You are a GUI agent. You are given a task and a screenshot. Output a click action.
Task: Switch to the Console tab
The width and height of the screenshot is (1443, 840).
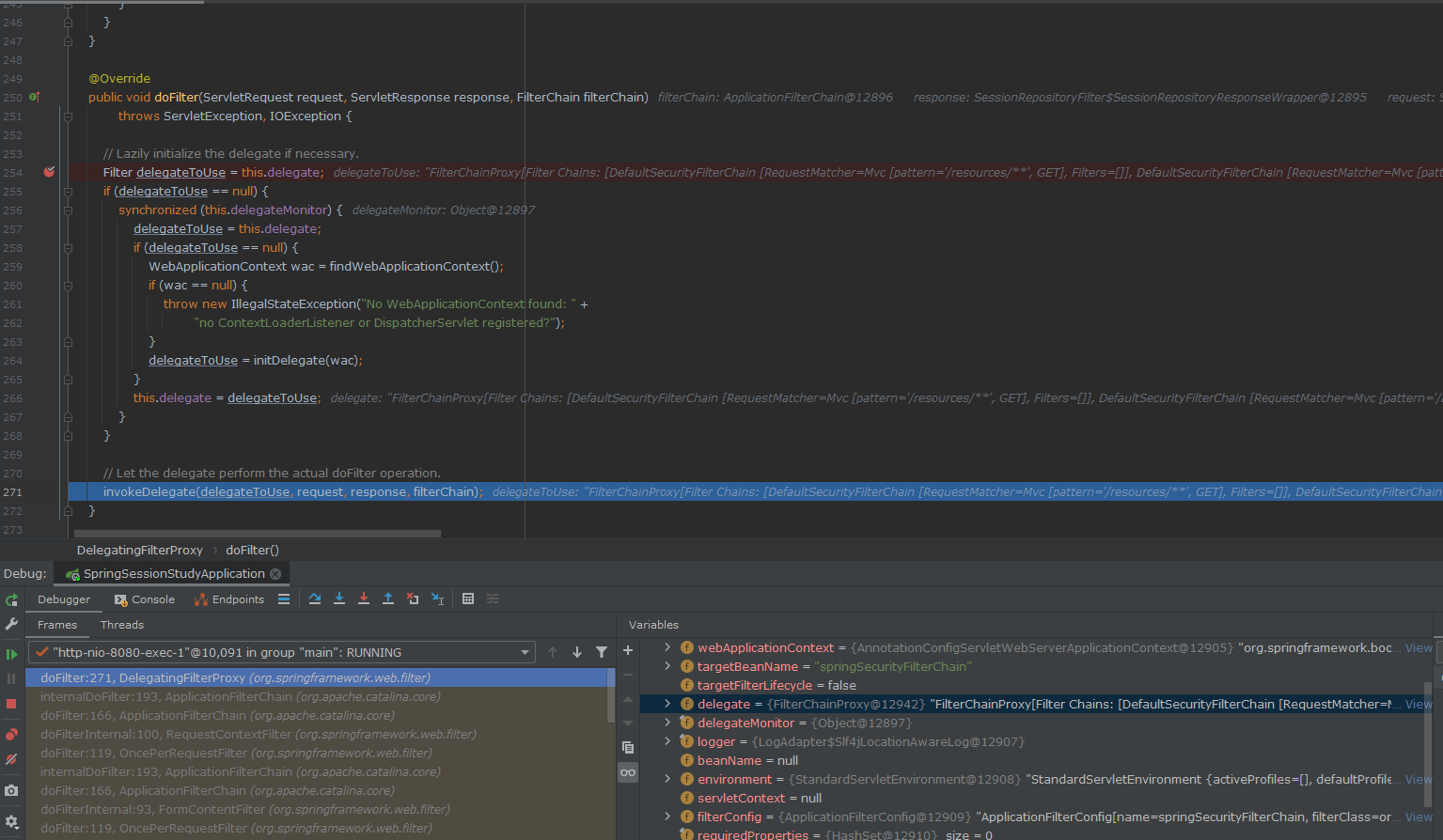point(144,599)
